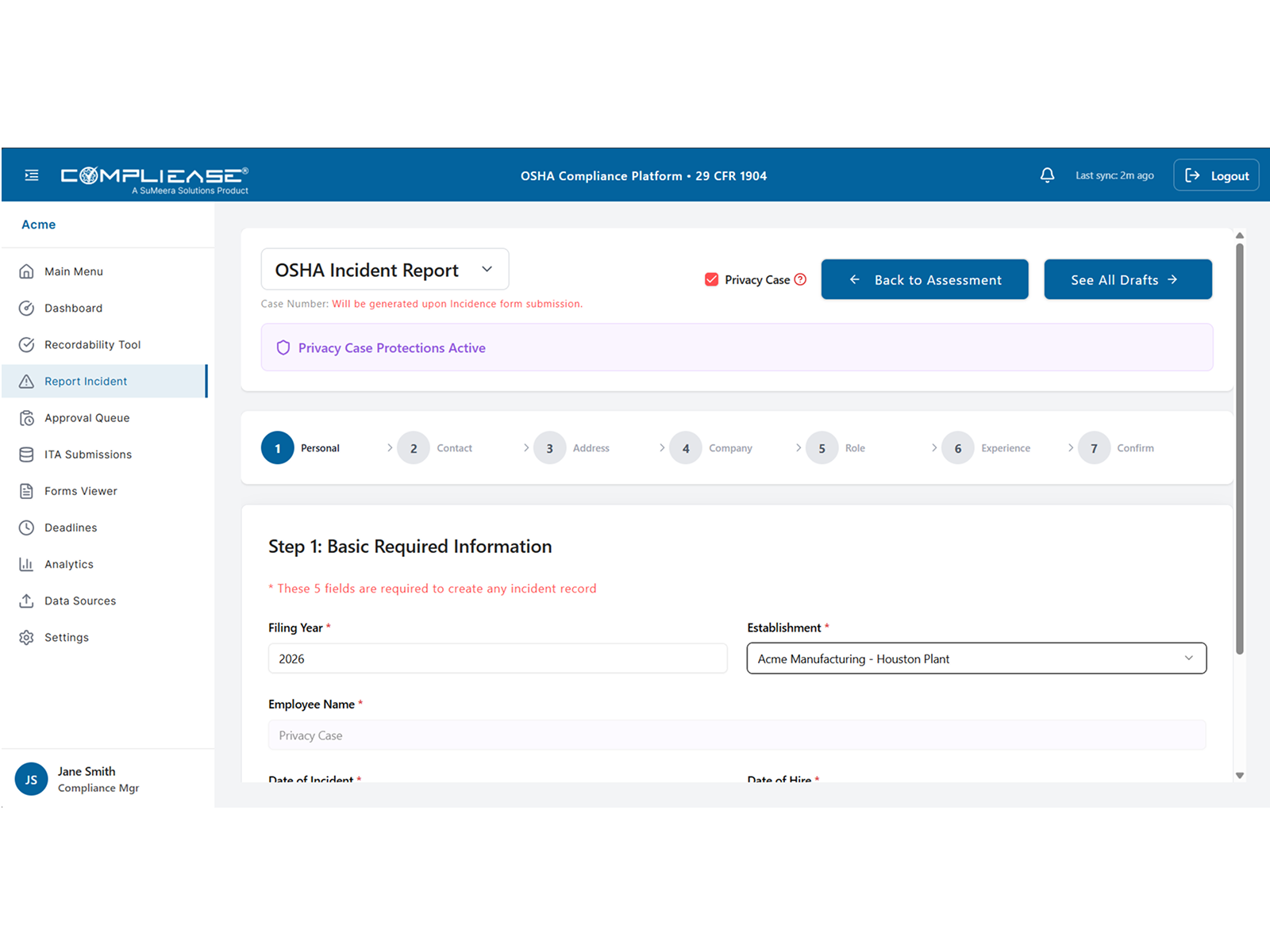Click the ITA Submissions database icon
This screenshot has height=952, width=1270.
point(26,455)
